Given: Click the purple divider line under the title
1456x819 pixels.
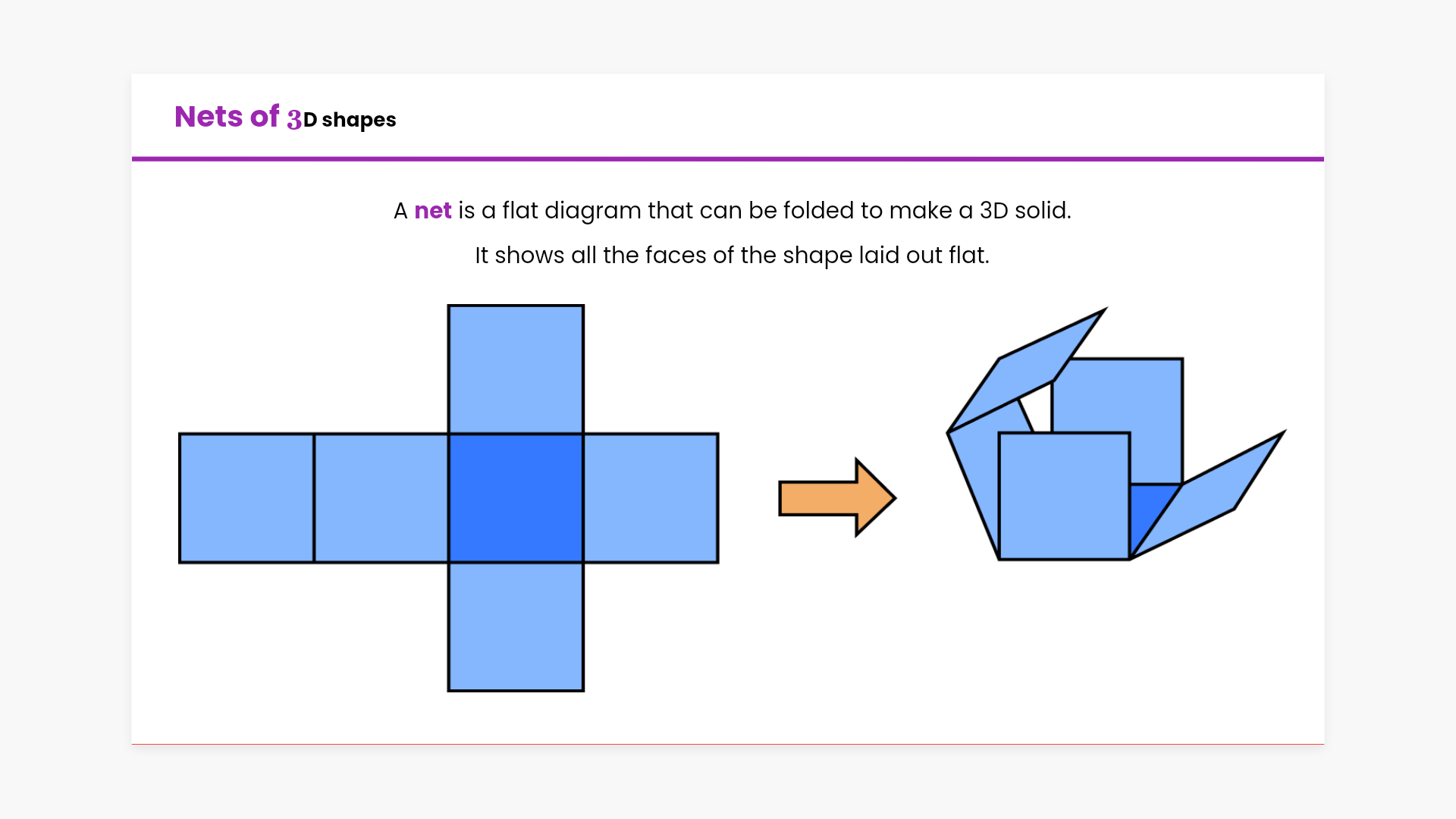Looking at the screenshot, I should point(728,159).
